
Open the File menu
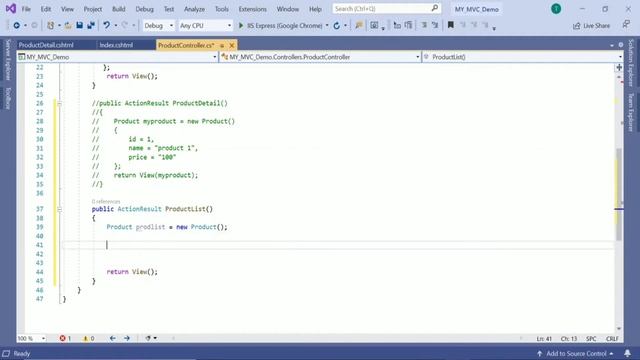tap(26, 9)
